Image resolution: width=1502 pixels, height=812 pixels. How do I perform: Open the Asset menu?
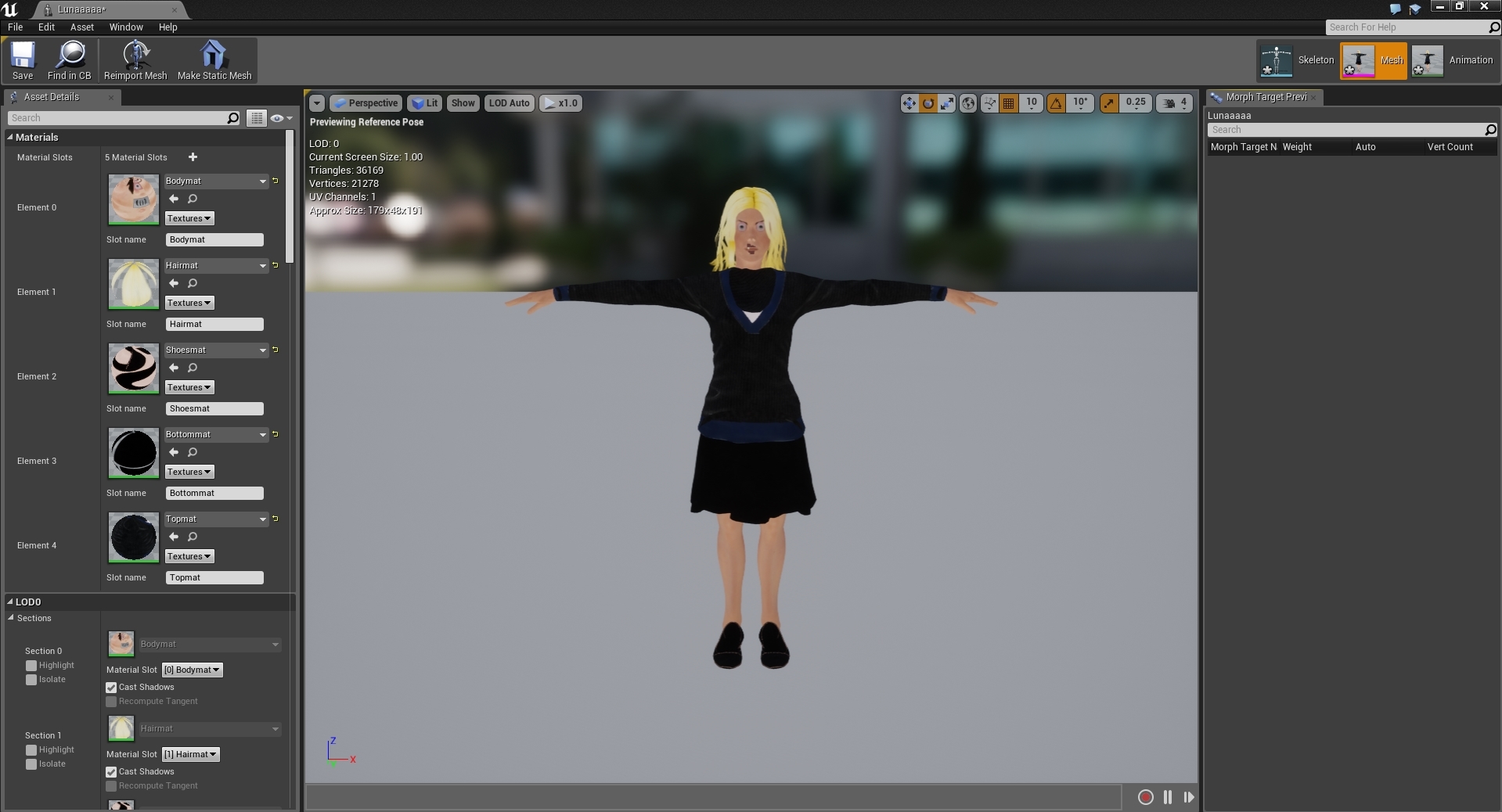pyautogui.click(x=82, y=27)
